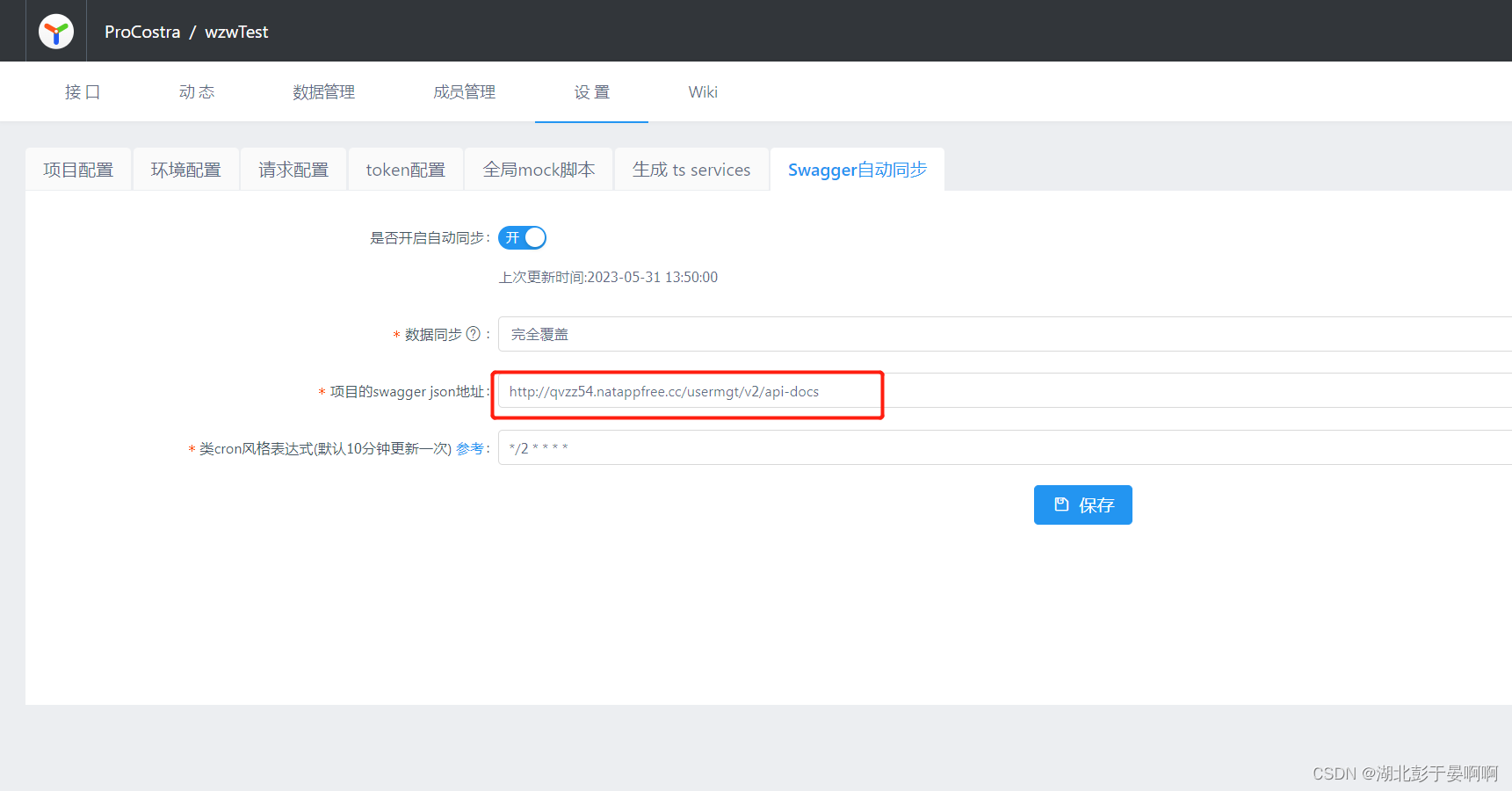Switch to 成员管理 tab

tap(465, 92)
